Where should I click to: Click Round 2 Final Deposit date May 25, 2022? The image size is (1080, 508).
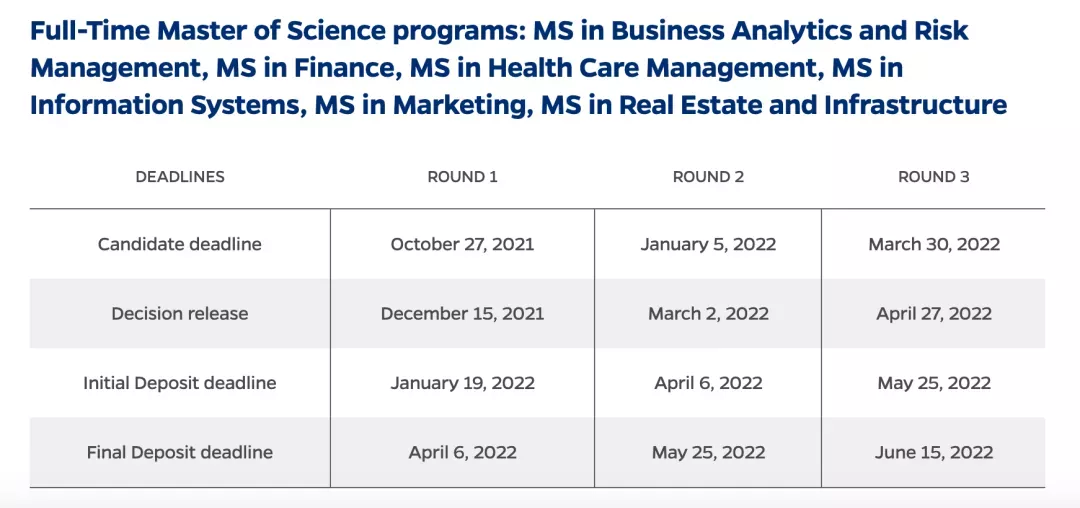click(x=708, y=453)
